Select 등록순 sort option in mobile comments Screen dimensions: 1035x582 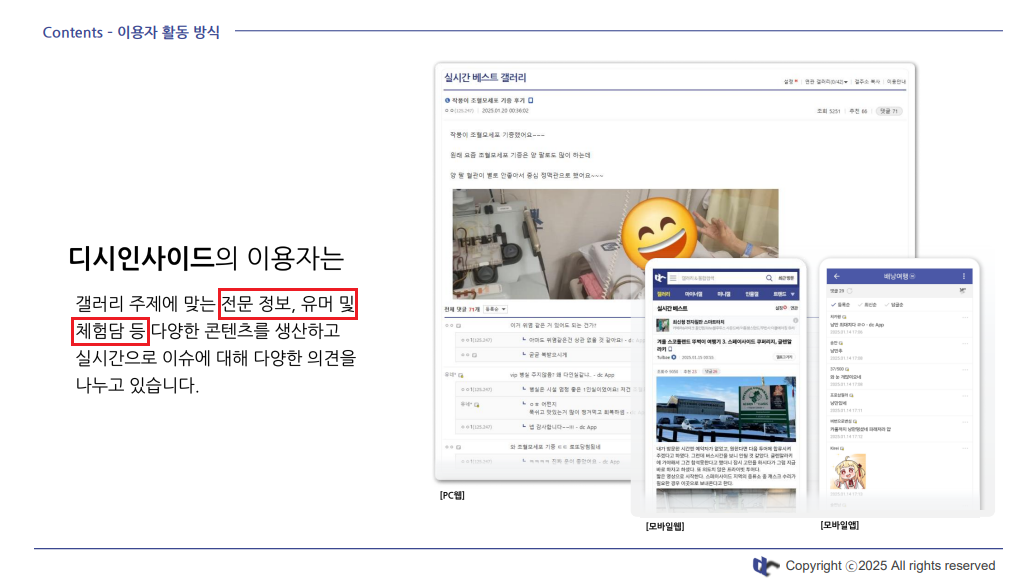[x=841, y=305]
